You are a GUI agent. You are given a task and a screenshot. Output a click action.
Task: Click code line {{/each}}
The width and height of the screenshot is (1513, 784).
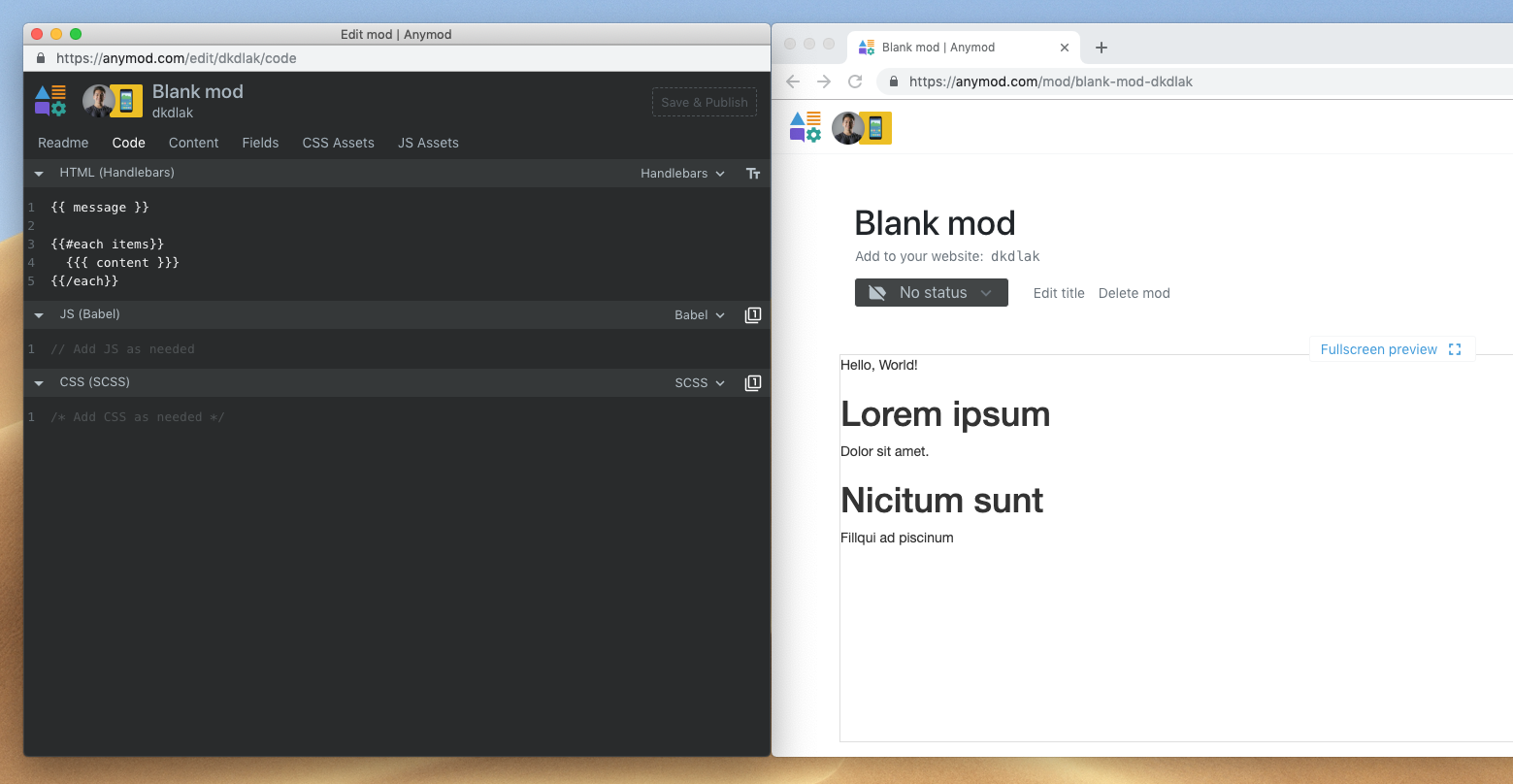click(x=84, y=281)
